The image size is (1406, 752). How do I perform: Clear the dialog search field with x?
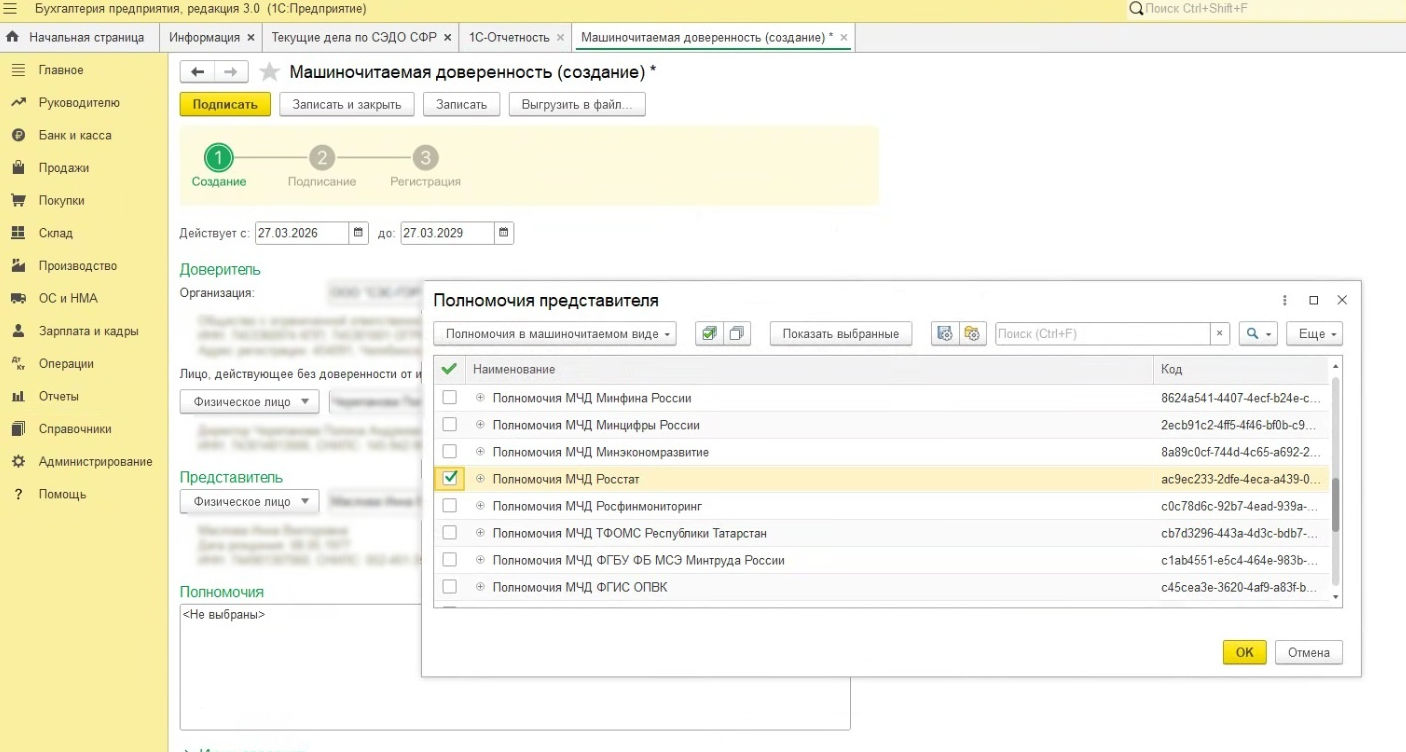(x=1220, y=334)
